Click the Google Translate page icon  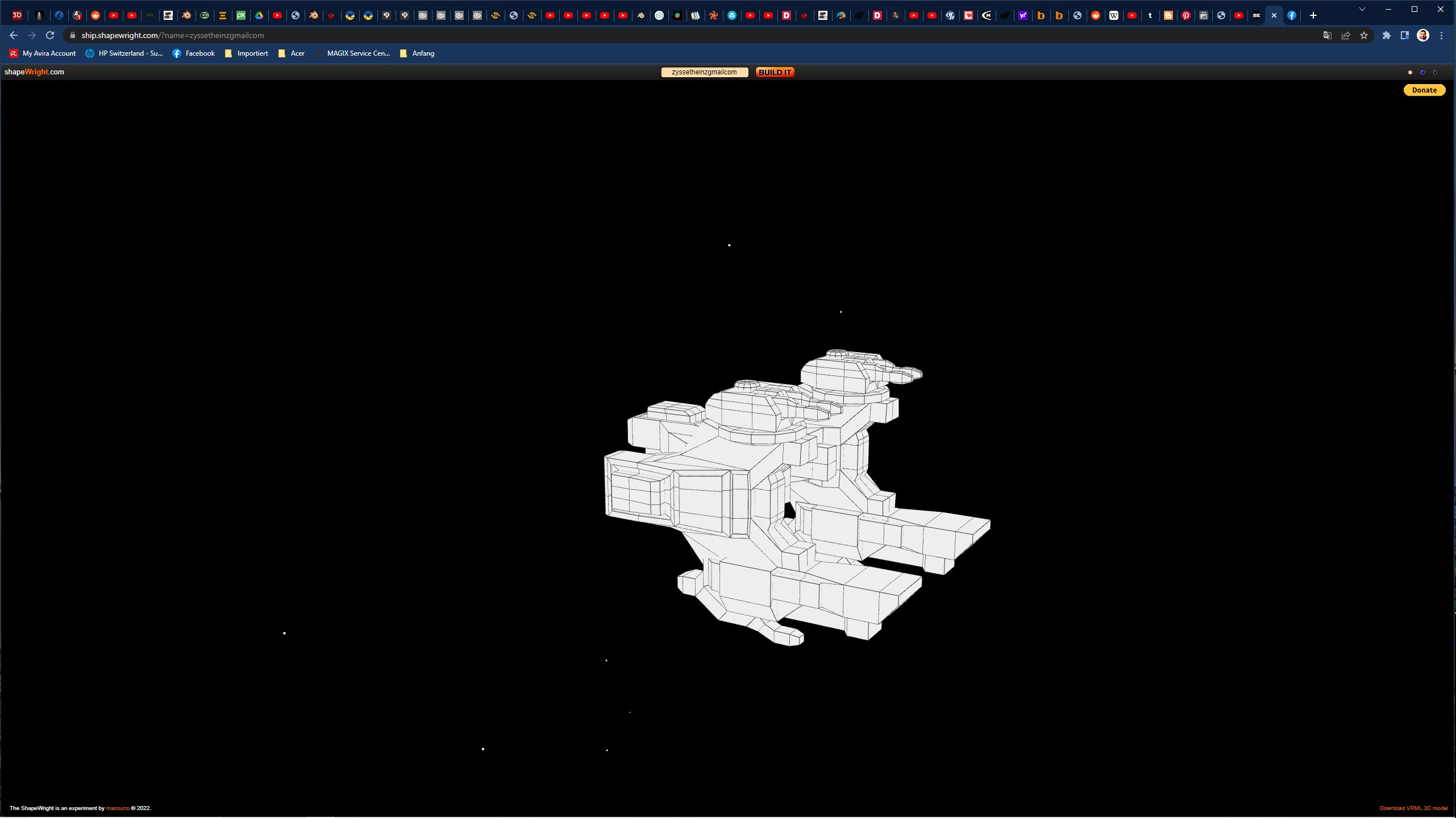tap(1328, 35)
